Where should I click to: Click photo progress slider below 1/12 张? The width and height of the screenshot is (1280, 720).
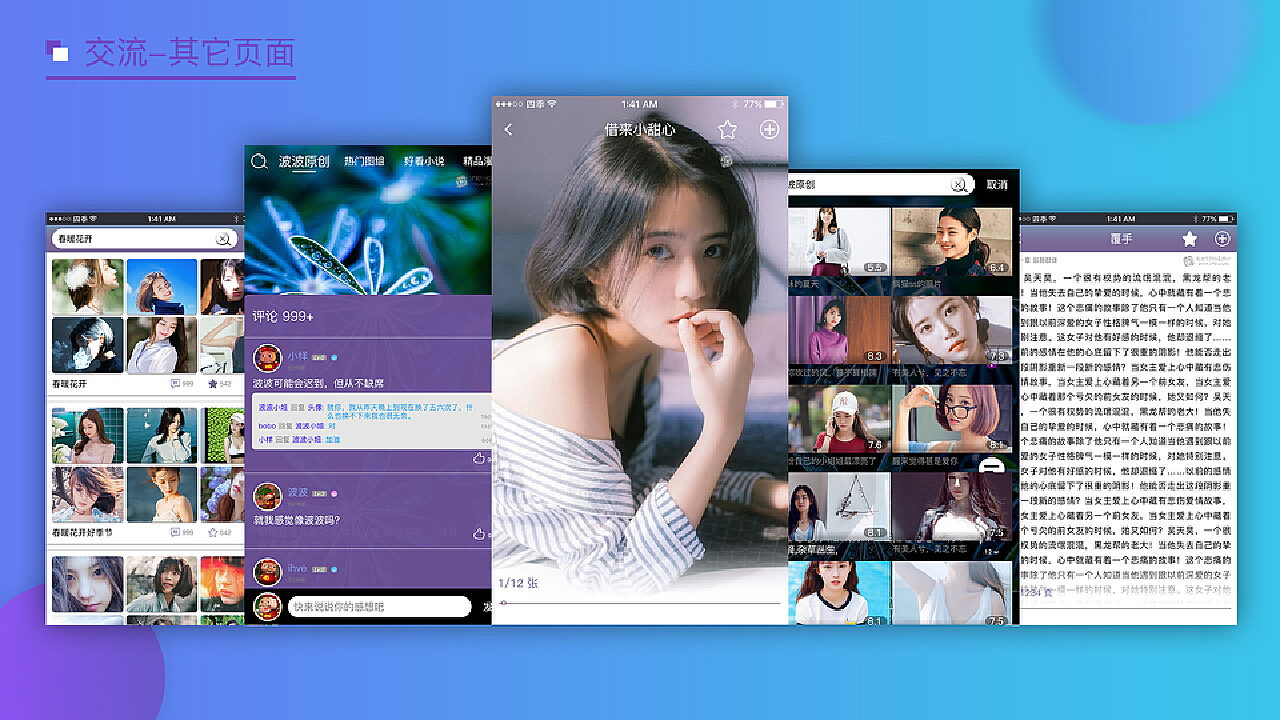click(640, 603)
